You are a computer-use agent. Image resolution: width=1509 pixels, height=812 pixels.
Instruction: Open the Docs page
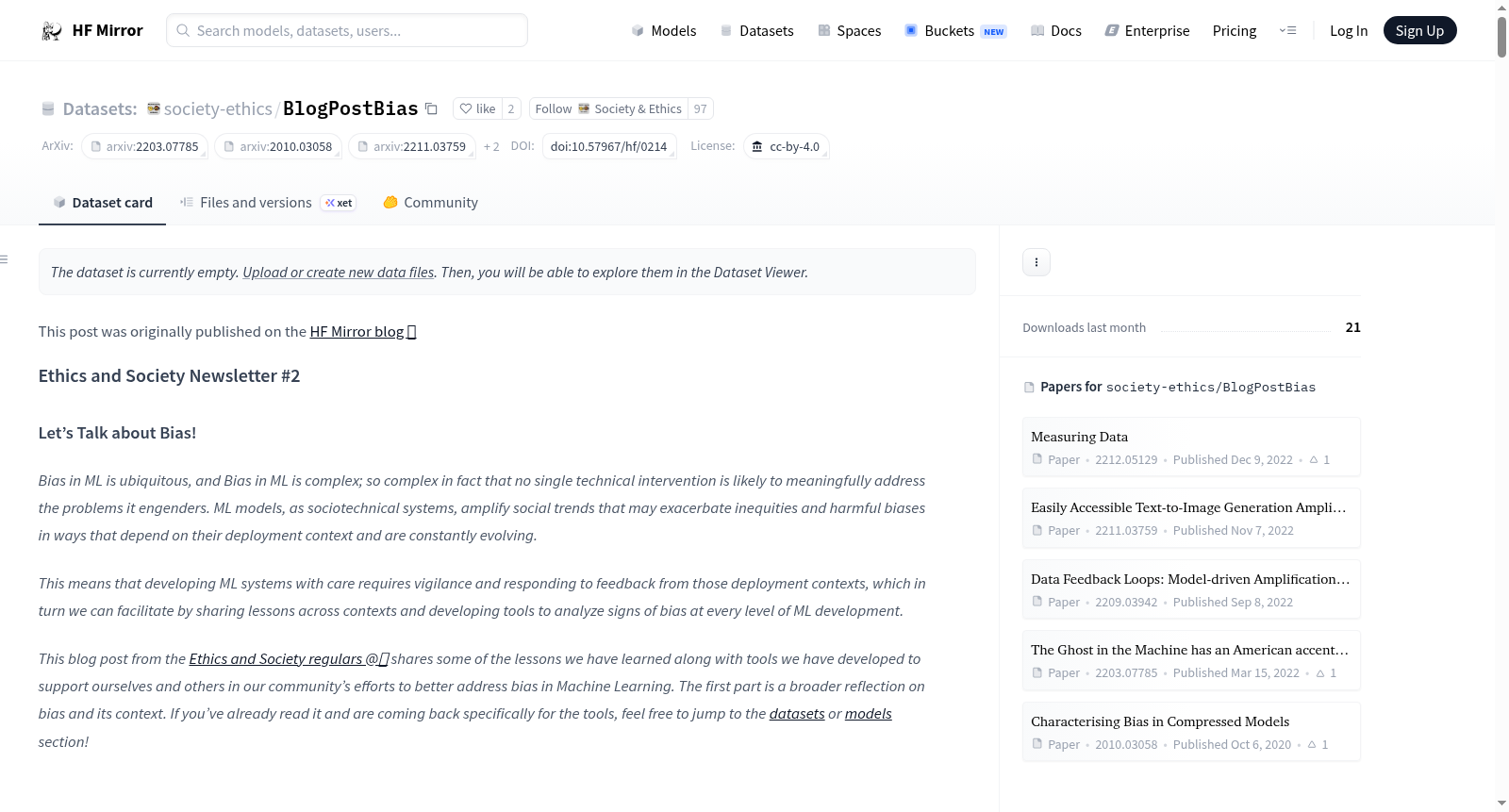pos(1056,31)
